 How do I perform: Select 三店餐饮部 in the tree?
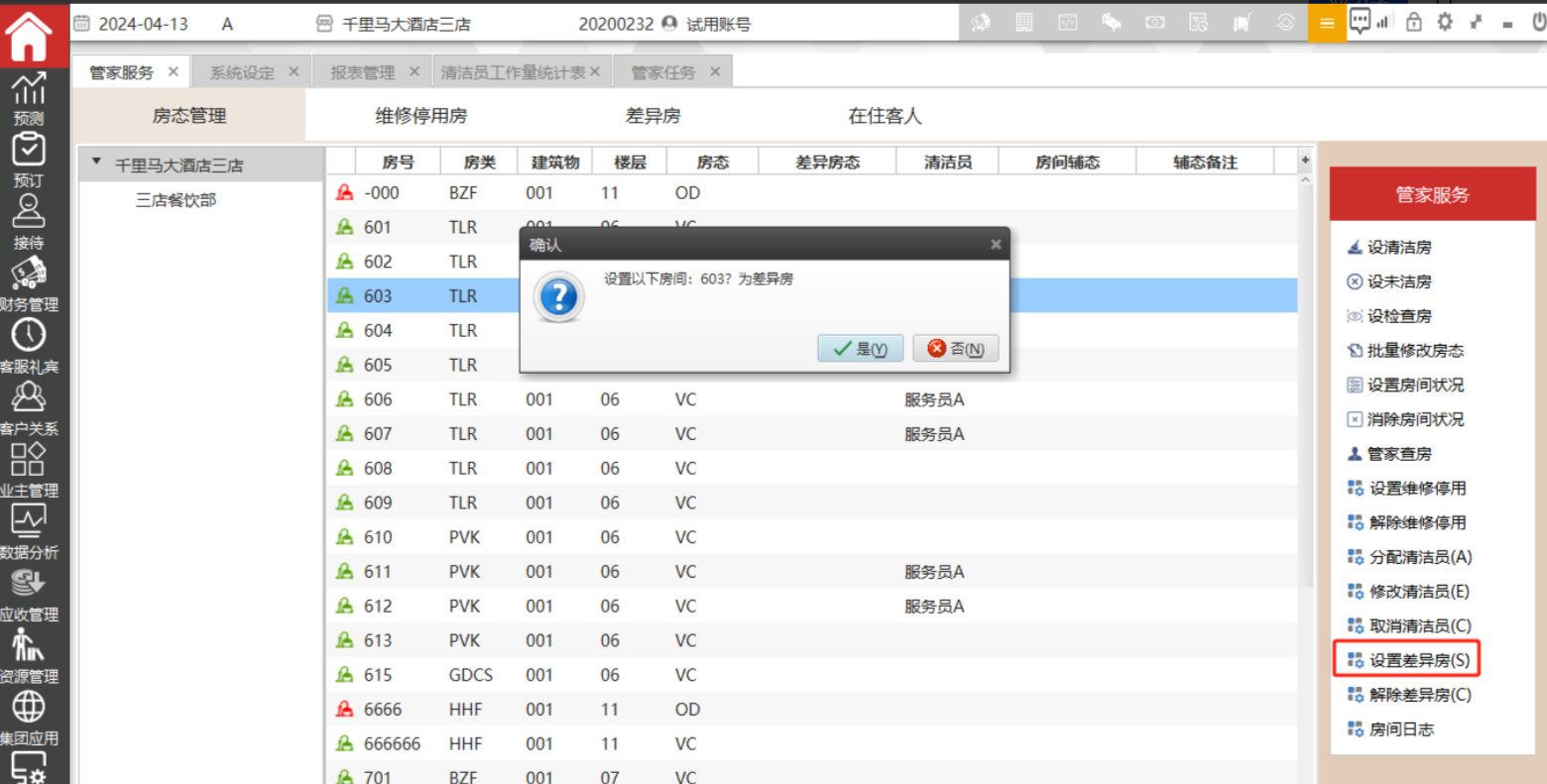pos(176,200)
